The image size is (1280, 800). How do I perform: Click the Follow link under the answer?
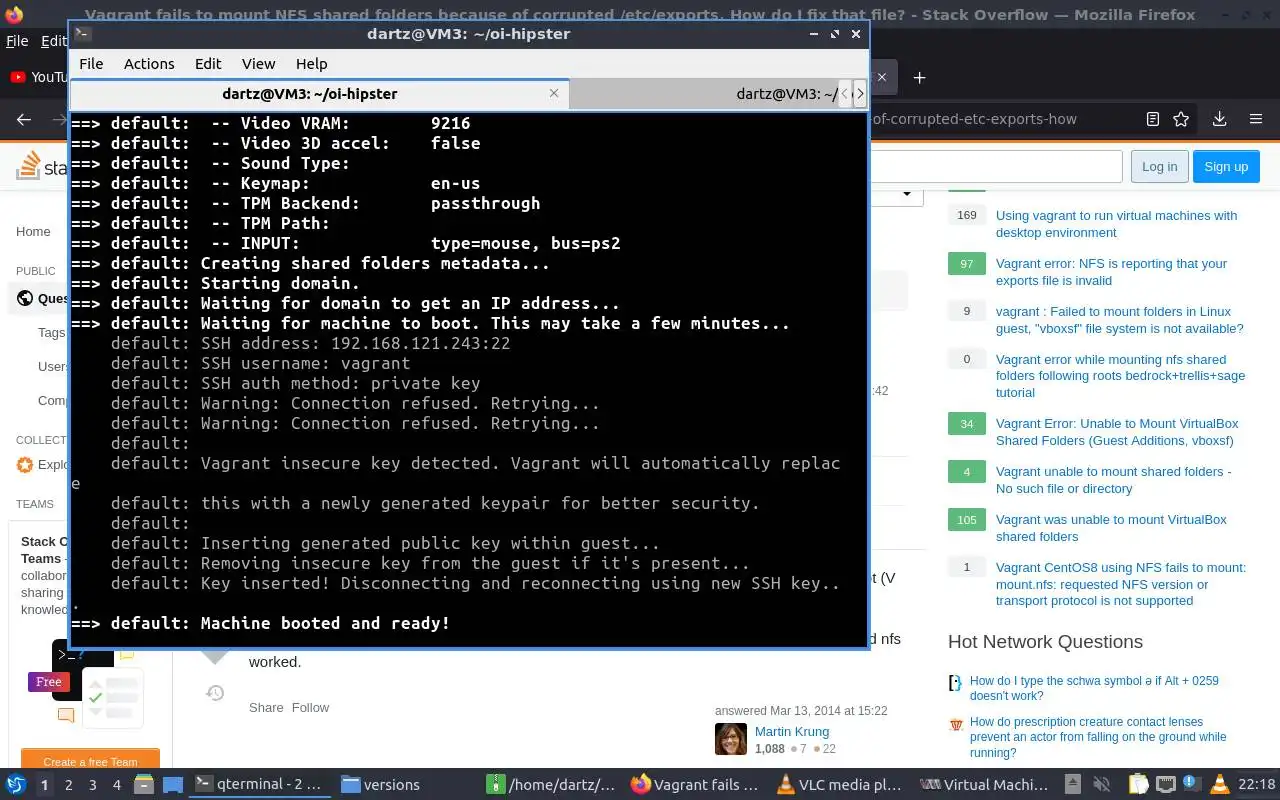[x=310, y=707]
